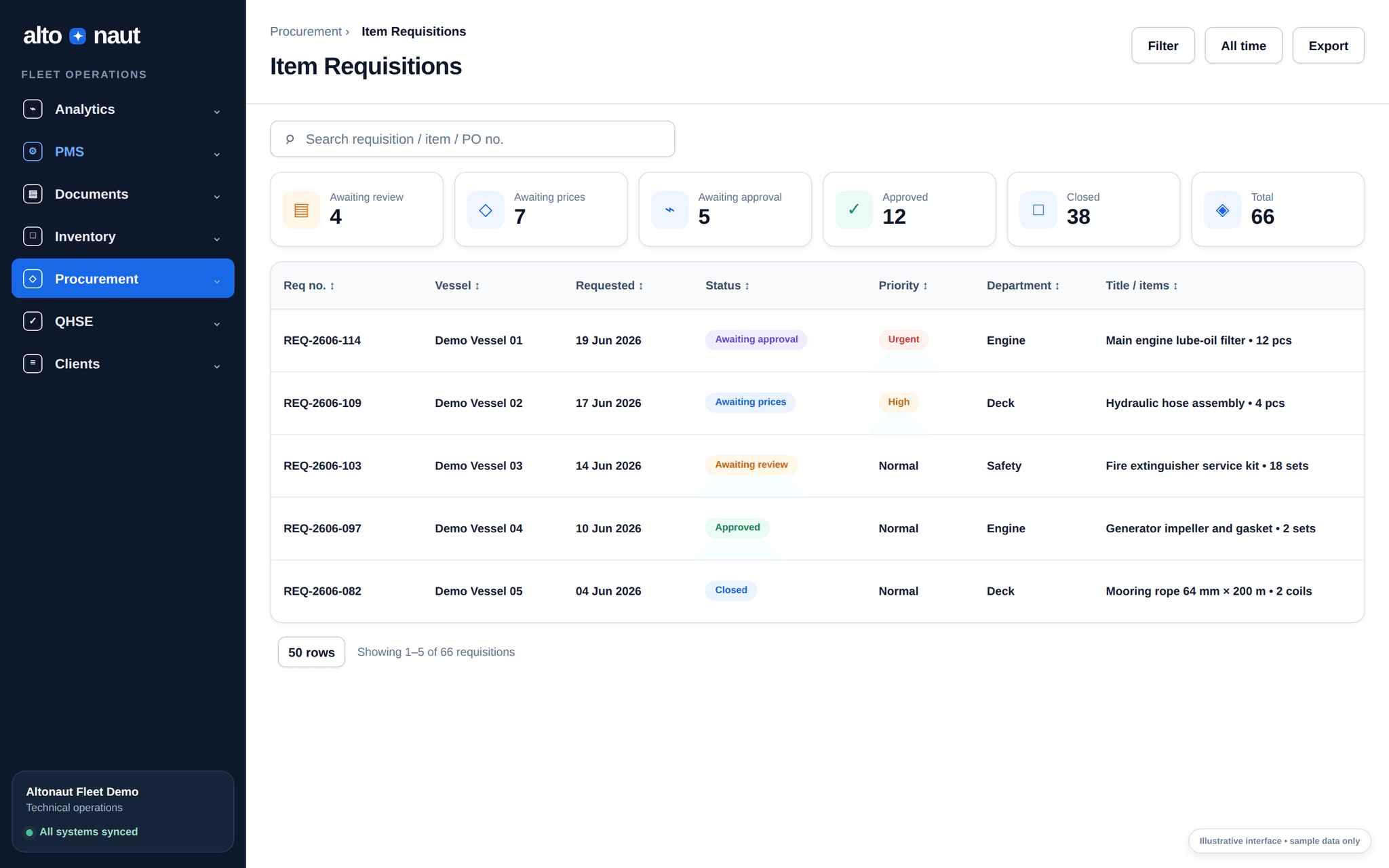Click the Total card icon

pos(1223,210)
